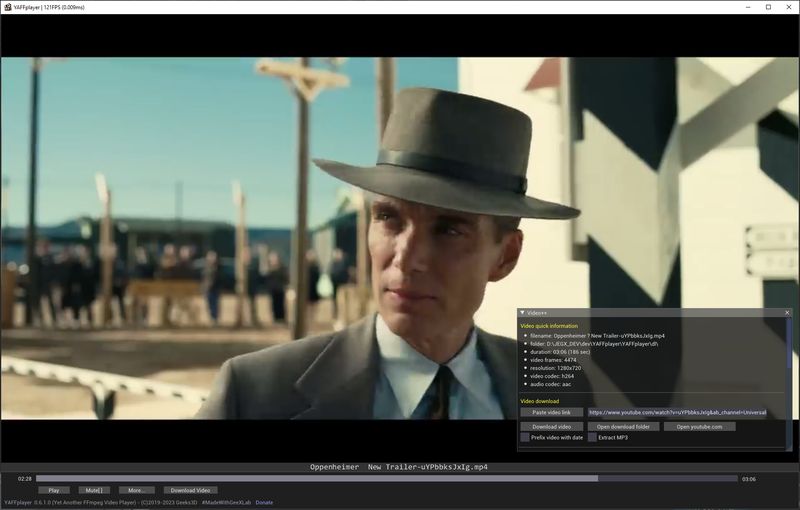The width and height of the screenshot is (800, 510).
Task: Click the Play button
Action: tap(54, 490)
